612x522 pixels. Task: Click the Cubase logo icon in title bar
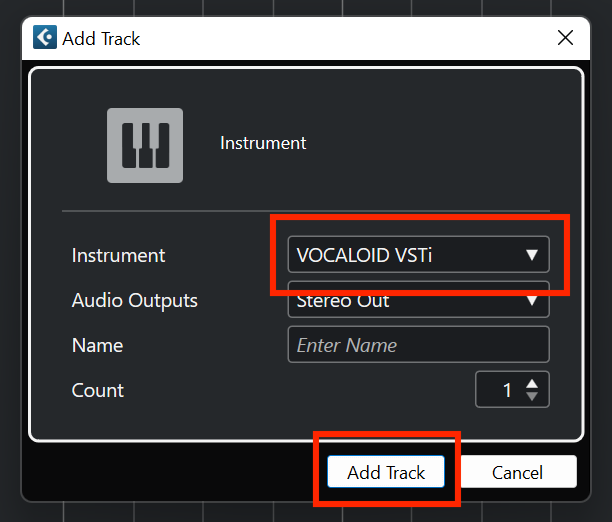point(45,37)
